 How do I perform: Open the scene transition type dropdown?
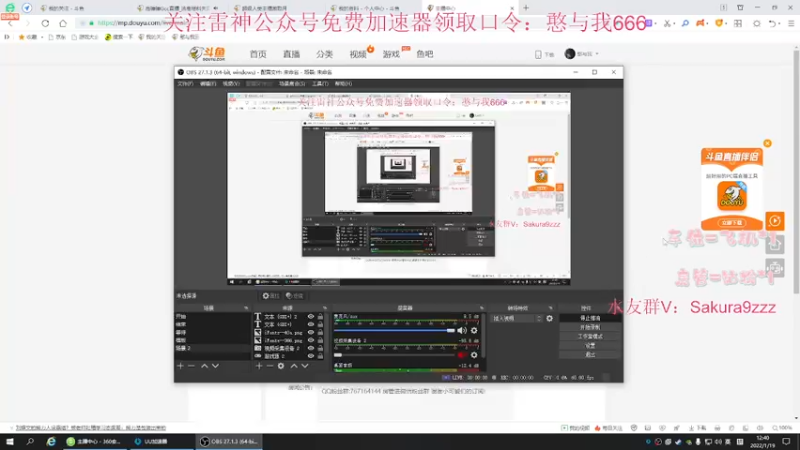click(x=516, y=318)
